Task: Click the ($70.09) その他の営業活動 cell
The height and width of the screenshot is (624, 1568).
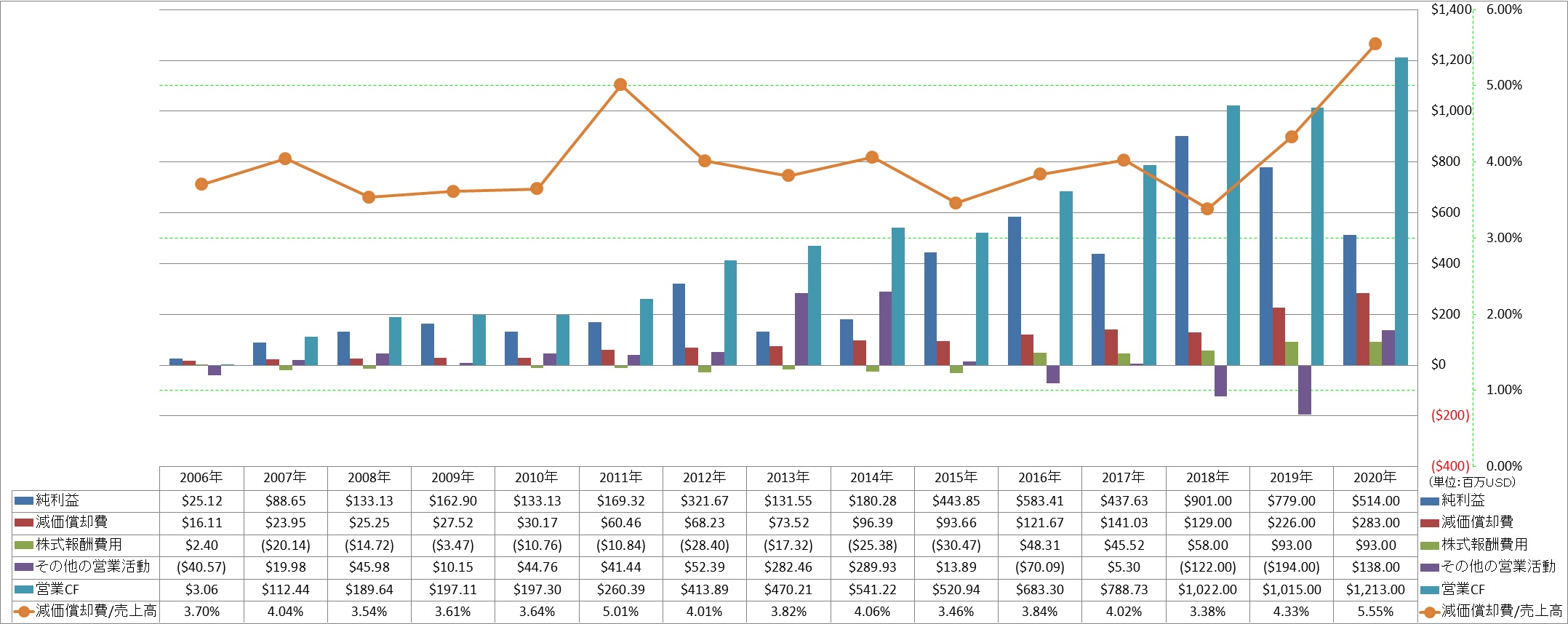Action: click(x=1040, y=567)
